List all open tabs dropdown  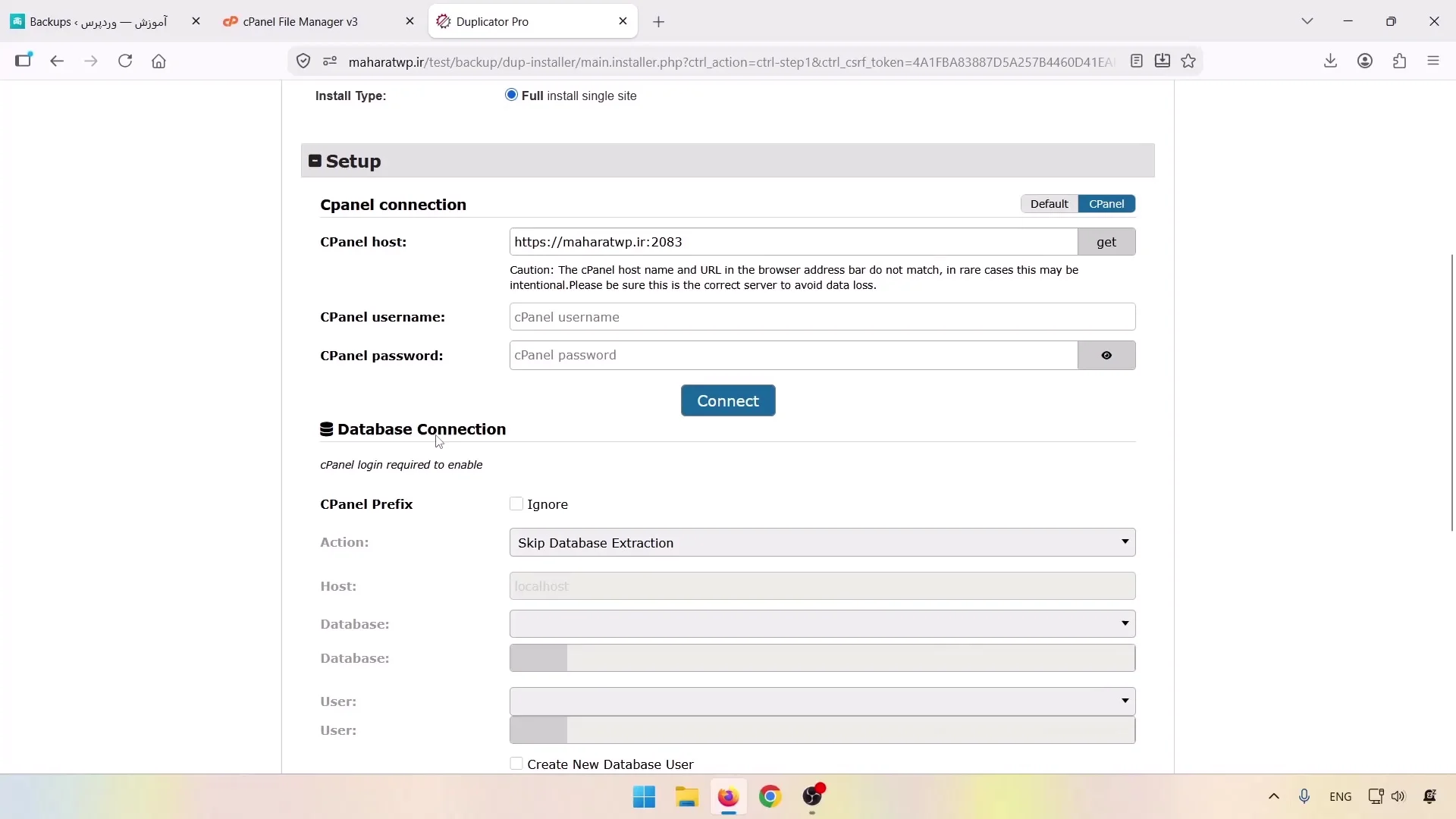1307,21
